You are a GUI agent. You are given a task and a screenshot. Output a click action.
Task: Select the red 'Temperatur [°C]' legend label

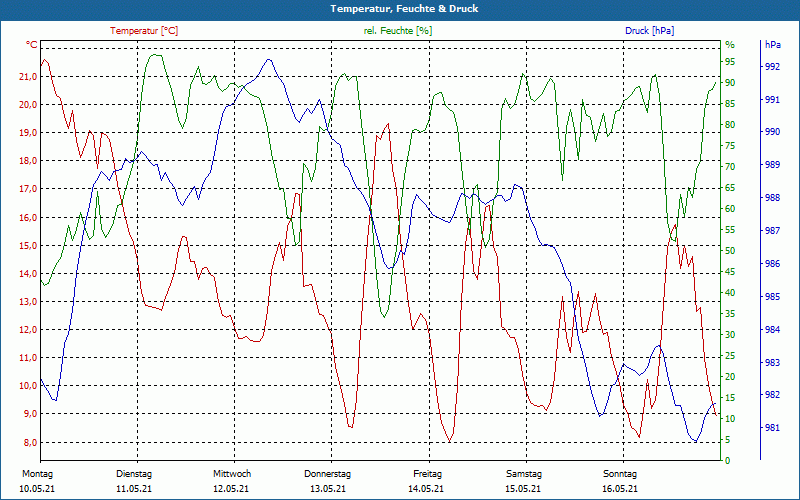(144, 31)
